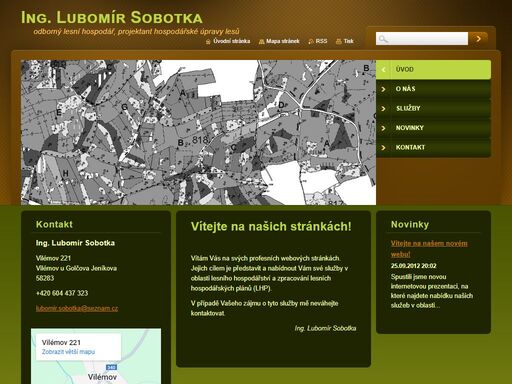Screen dimensions: 512x384
Task: Click the home icon beside Úvodní stránka
Action: pyautogui.click(x=208, y=42)
